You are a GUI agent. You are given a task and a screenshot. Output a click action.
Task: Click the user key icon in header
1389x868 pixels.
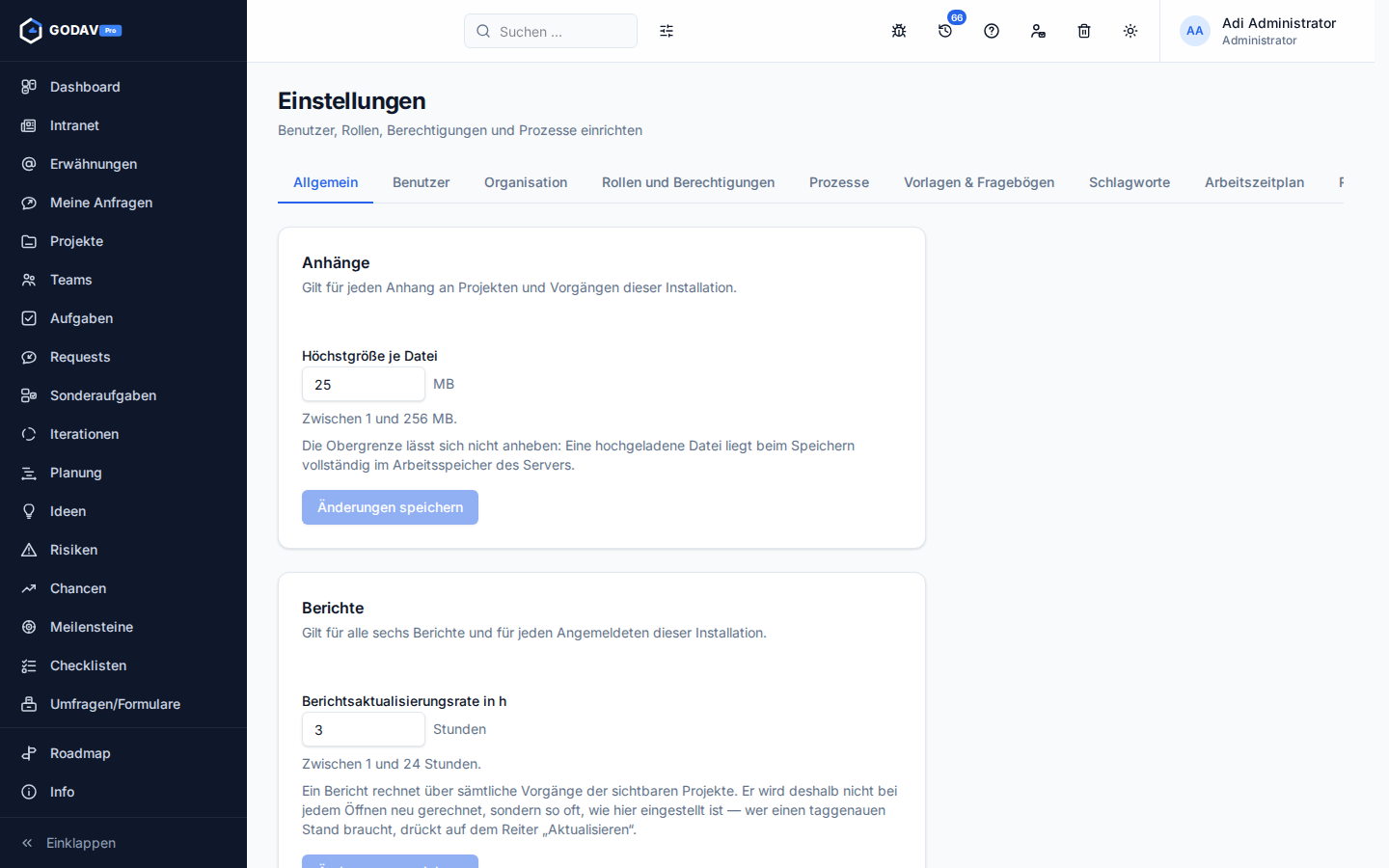click(1038, 31)
